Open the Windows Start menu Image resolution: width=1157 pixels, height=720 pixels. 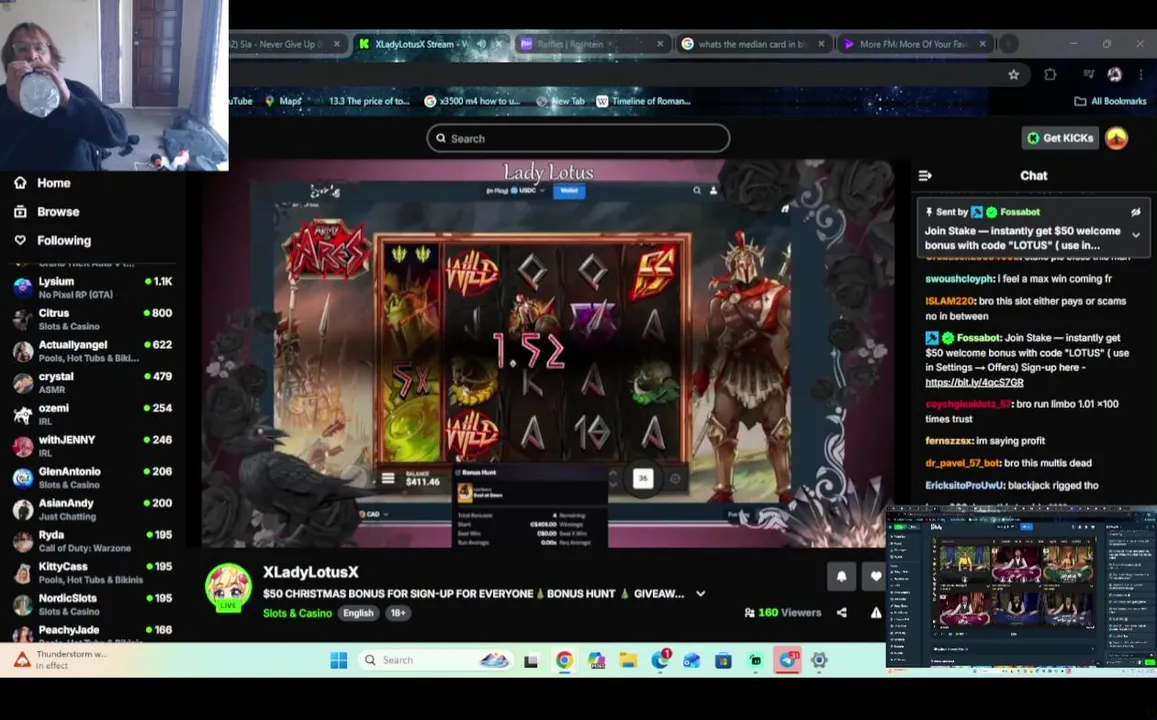pyautogui.click(x=339, y=660)
